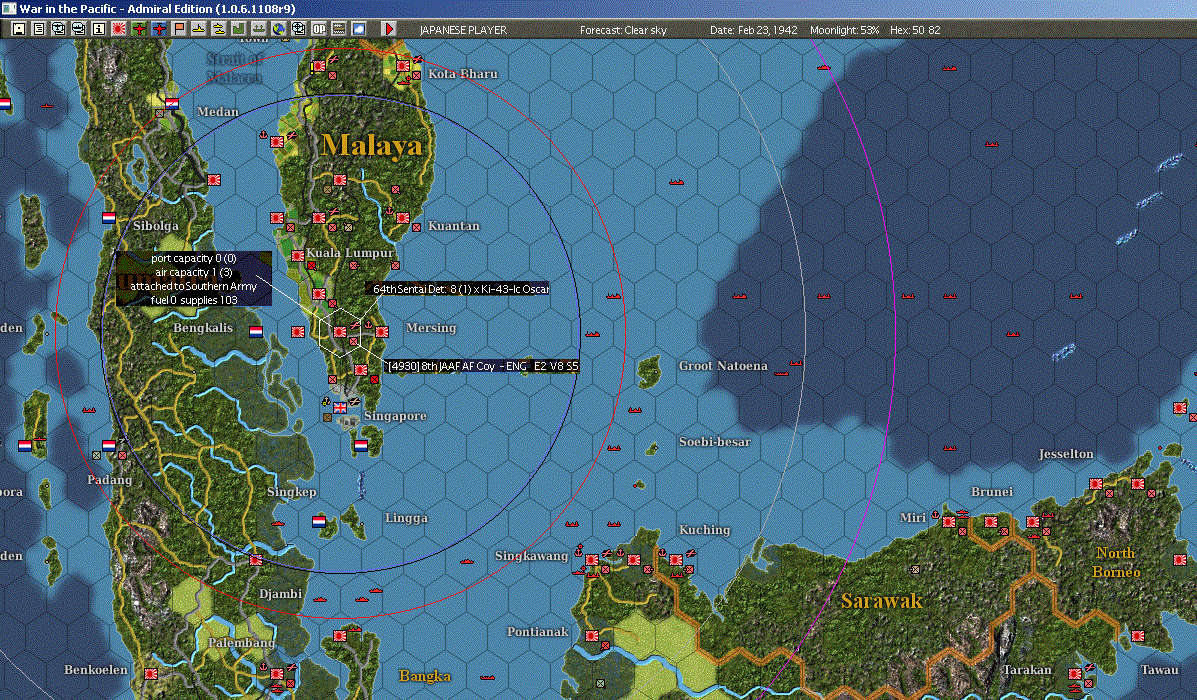Select the Japanese base icon at Kuantan
Viewport: 1197px width, 700px height.
(x=402, y=218)
